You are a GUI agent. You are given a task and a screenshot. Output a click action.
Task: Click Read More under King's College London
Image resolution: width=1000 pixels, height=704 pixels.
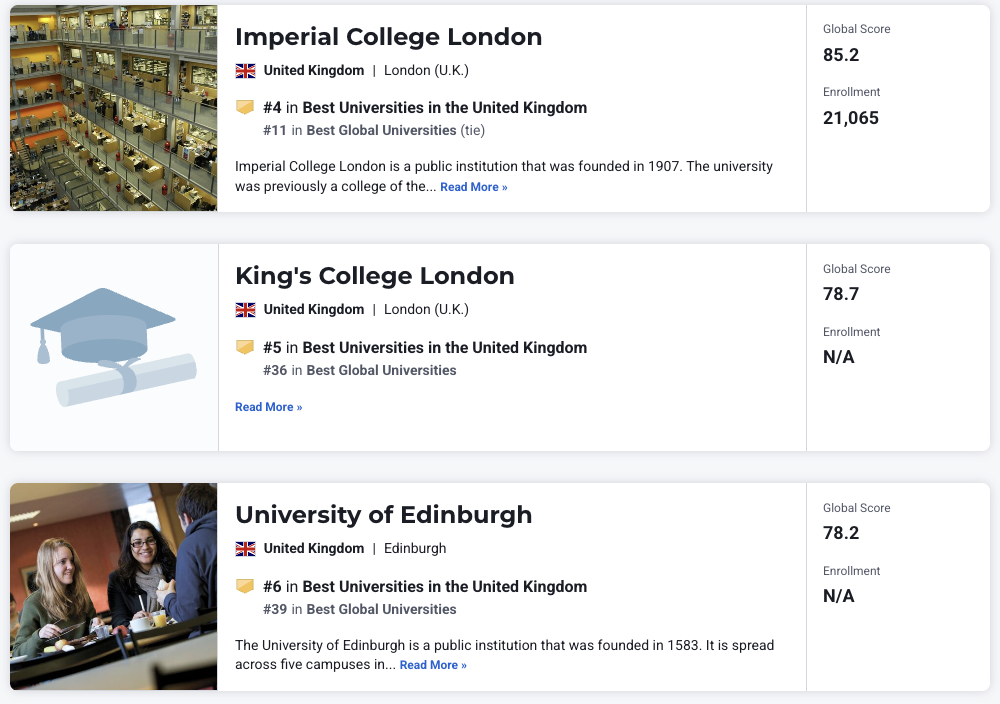coord(268,407)
